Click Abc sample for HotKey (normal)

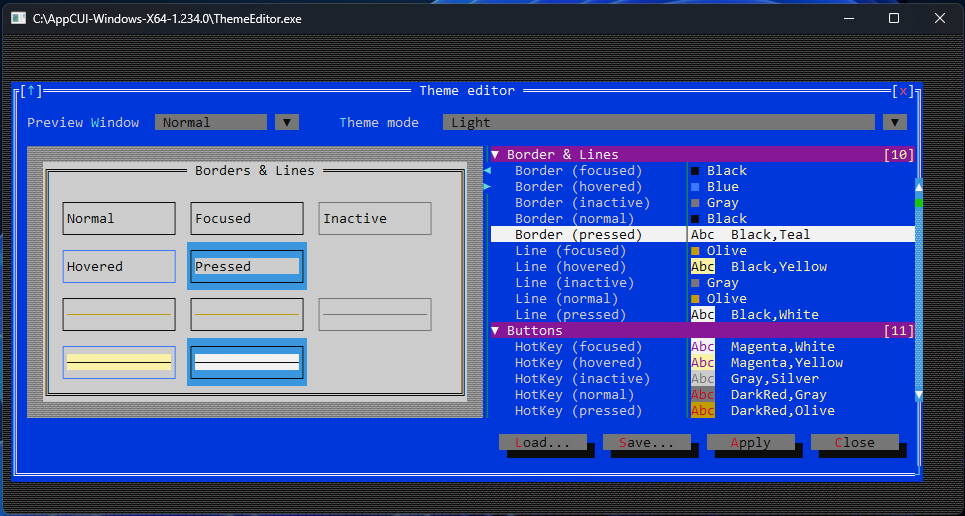click(x=703, y=395)
